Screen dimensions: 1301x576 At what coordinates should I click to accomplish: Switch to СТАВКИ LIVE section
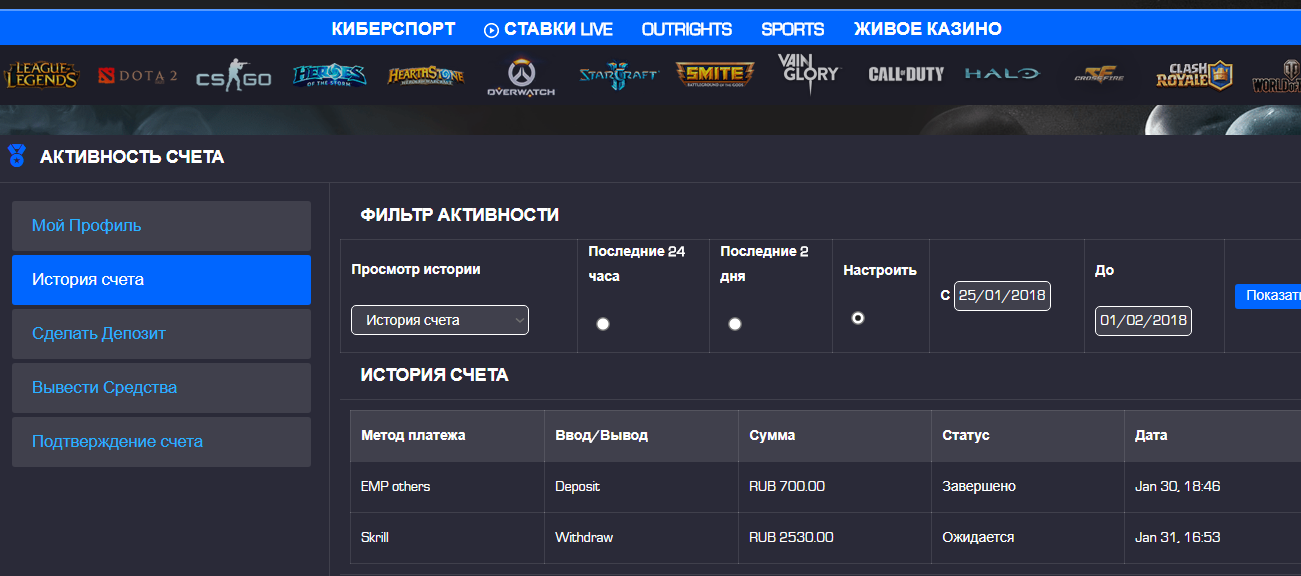[x=548, y=29]
